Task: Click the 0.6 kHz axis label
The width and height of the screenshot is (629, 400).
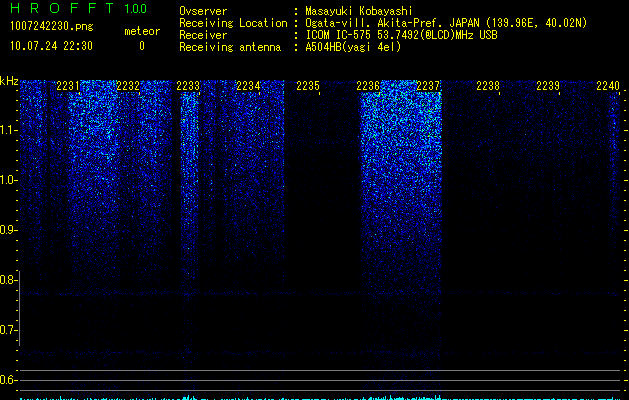Action: (x=8, y=380)
